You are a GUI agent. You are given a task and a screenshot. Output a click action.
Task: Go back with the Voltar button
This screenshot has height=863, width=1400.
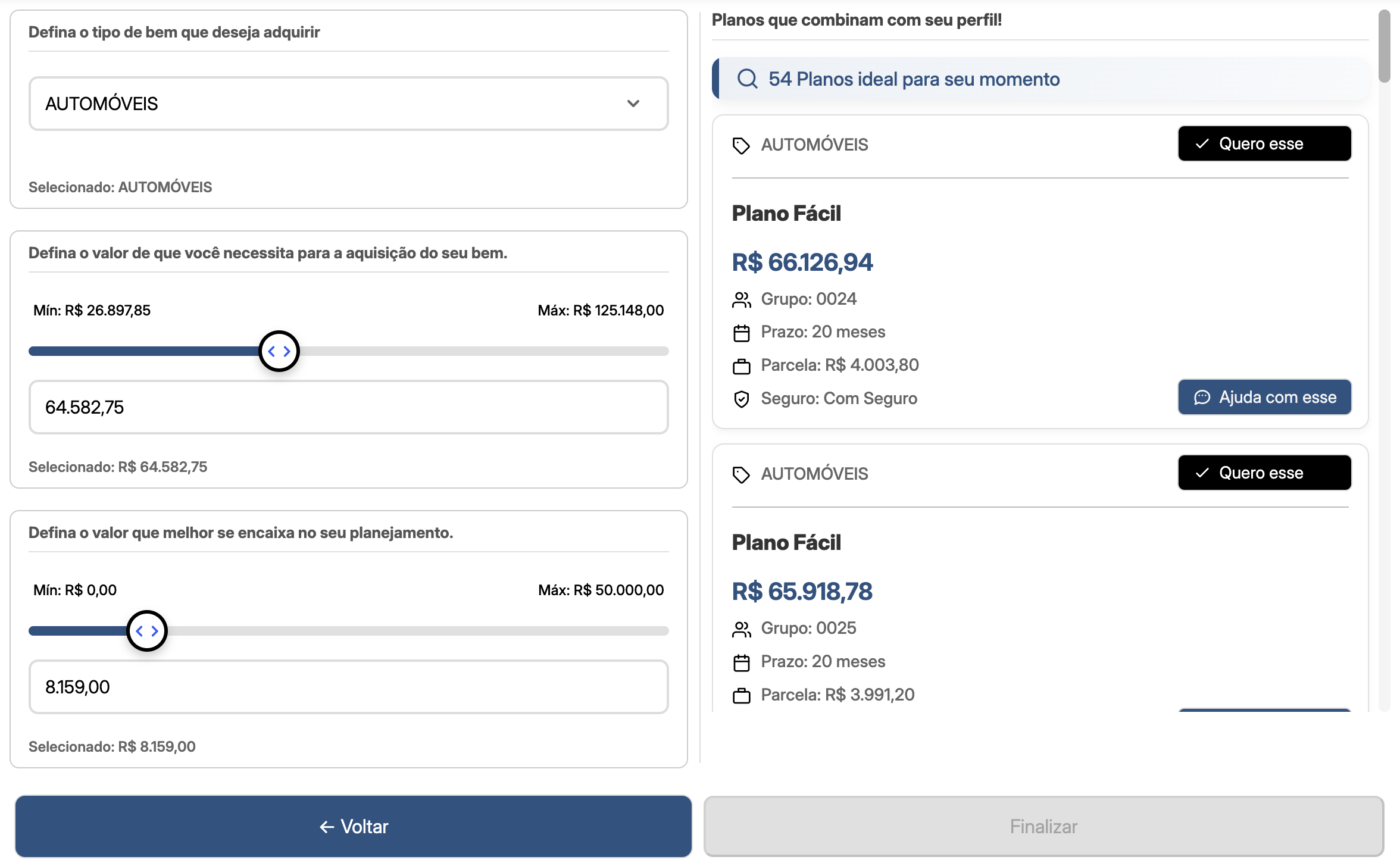coord(353,826)
